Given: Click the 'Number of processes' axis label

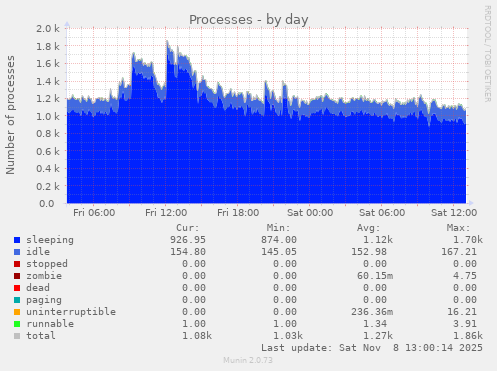Looking at the screenshot, I should pos(10,115).
